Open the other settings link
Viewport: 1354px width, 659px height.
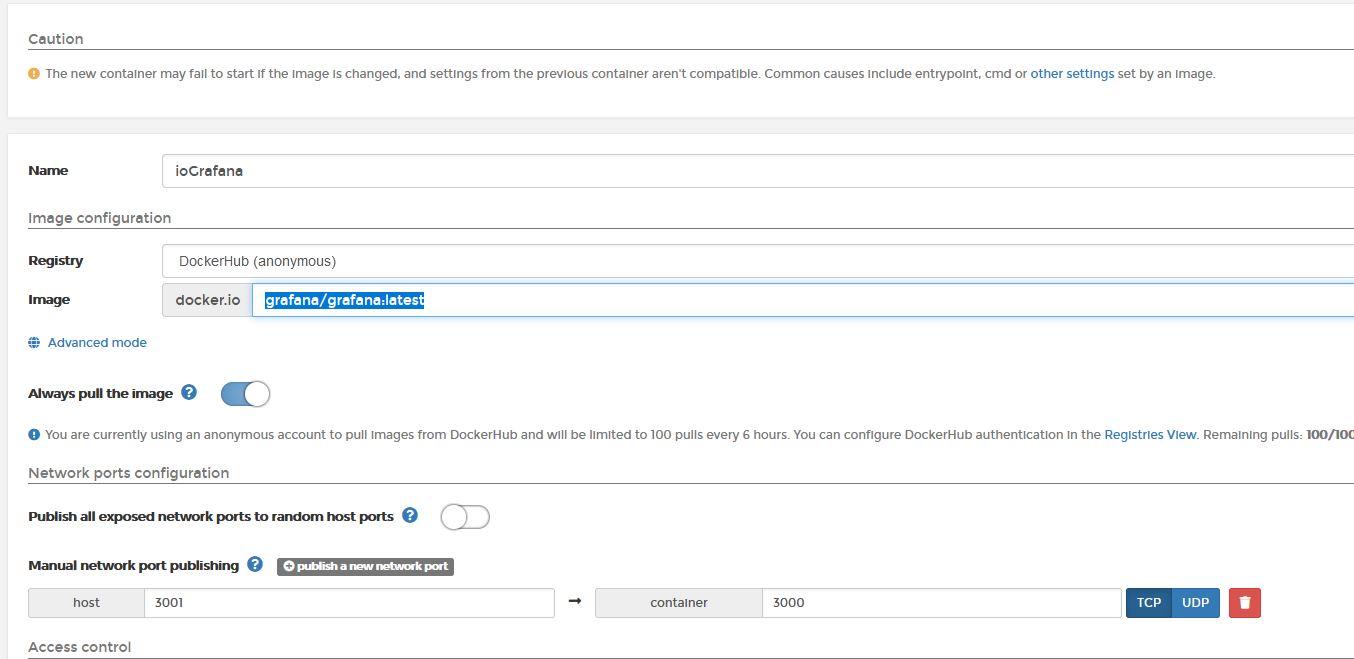click(1072, 74)
